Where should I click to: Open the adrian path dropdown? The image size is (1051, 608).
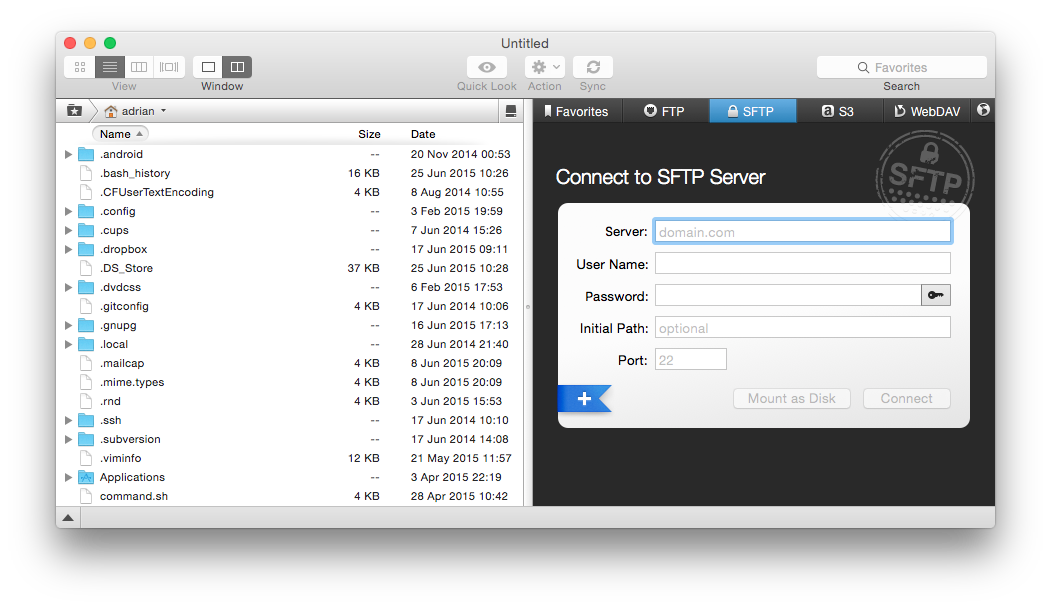(136, 111)
